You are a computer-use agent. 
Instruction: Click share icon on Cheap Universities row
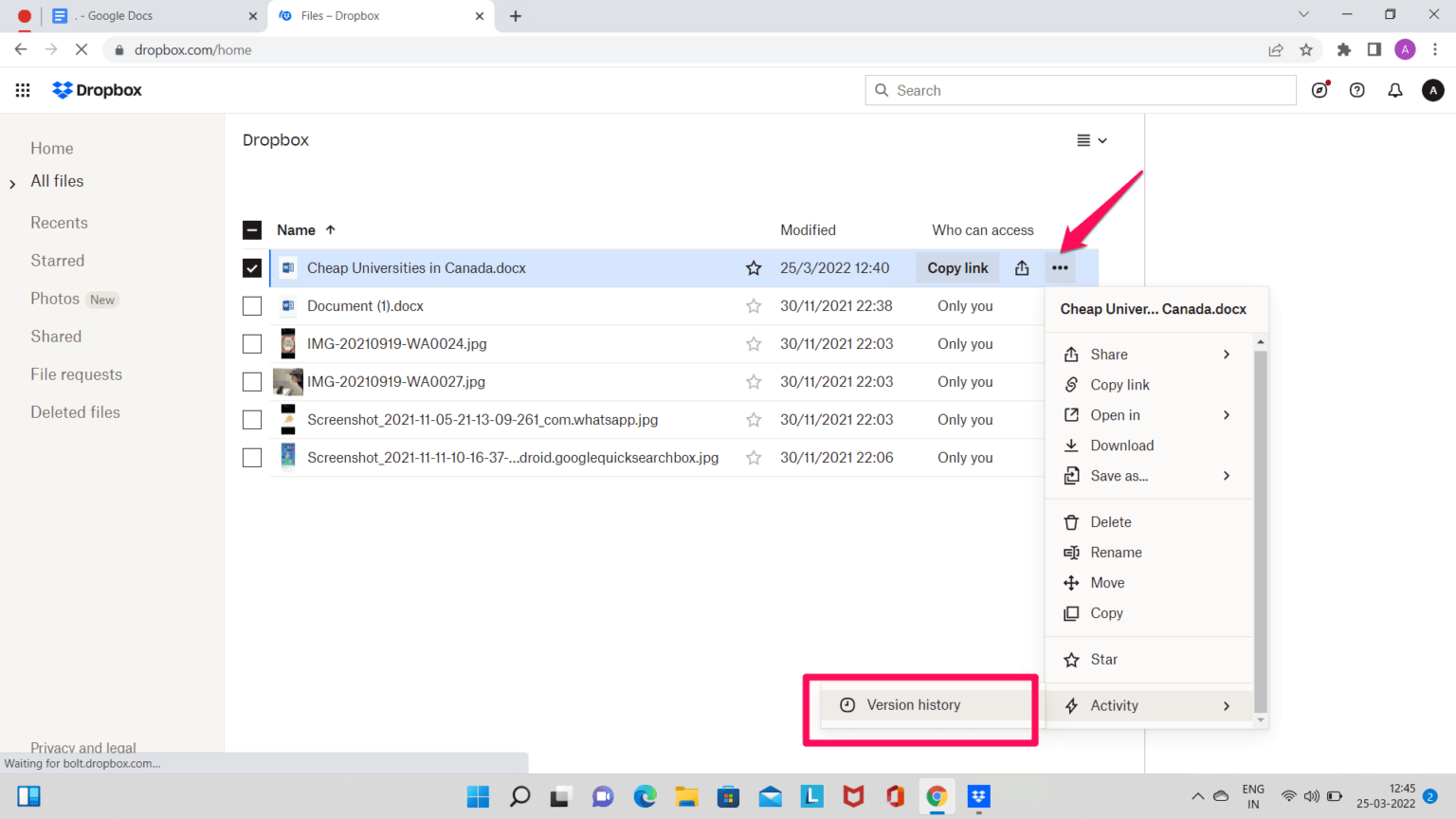pos(1022,268)
